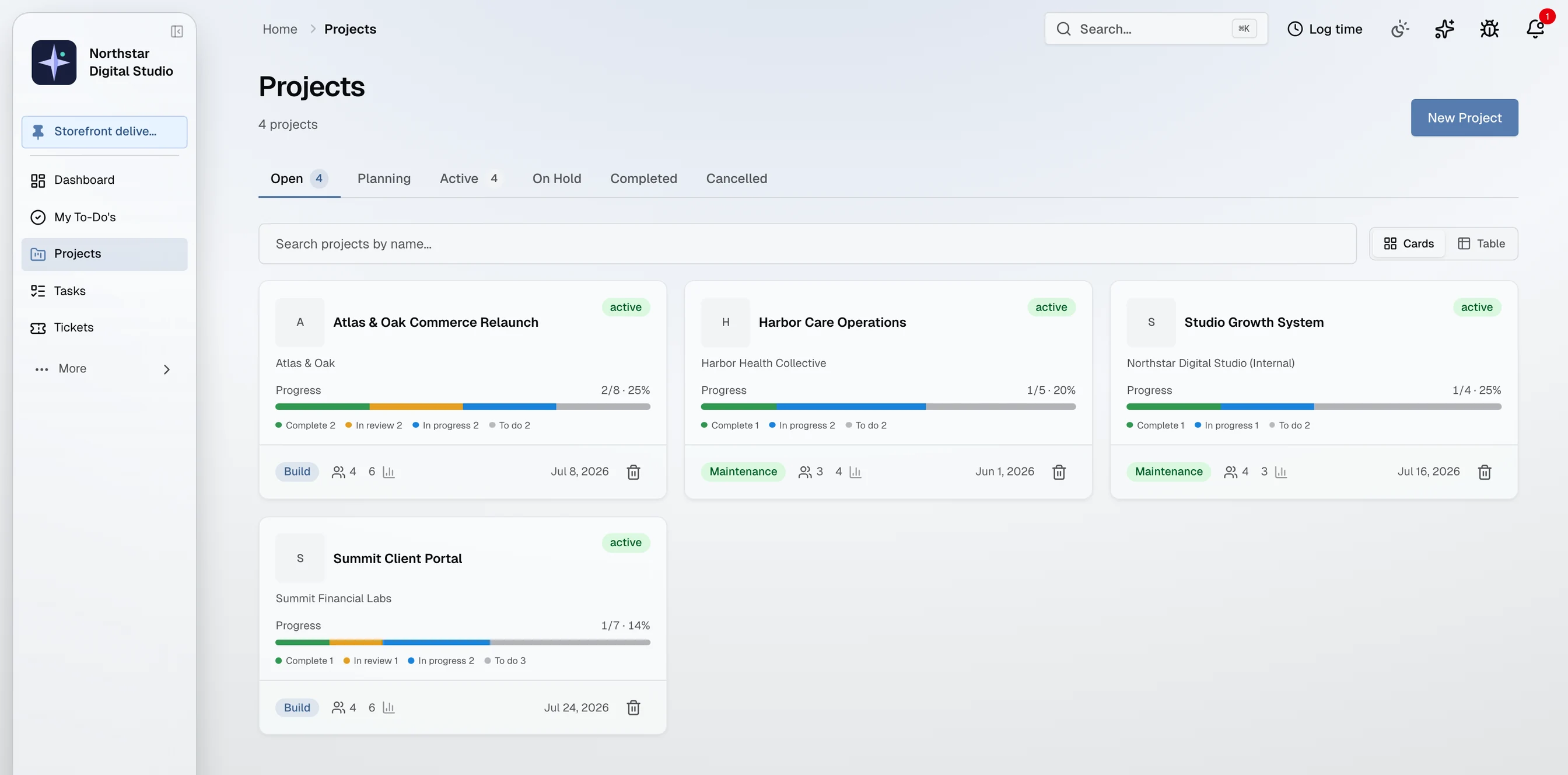
Task: Focus Search projects by name field
Action: [x=807, y=243]
